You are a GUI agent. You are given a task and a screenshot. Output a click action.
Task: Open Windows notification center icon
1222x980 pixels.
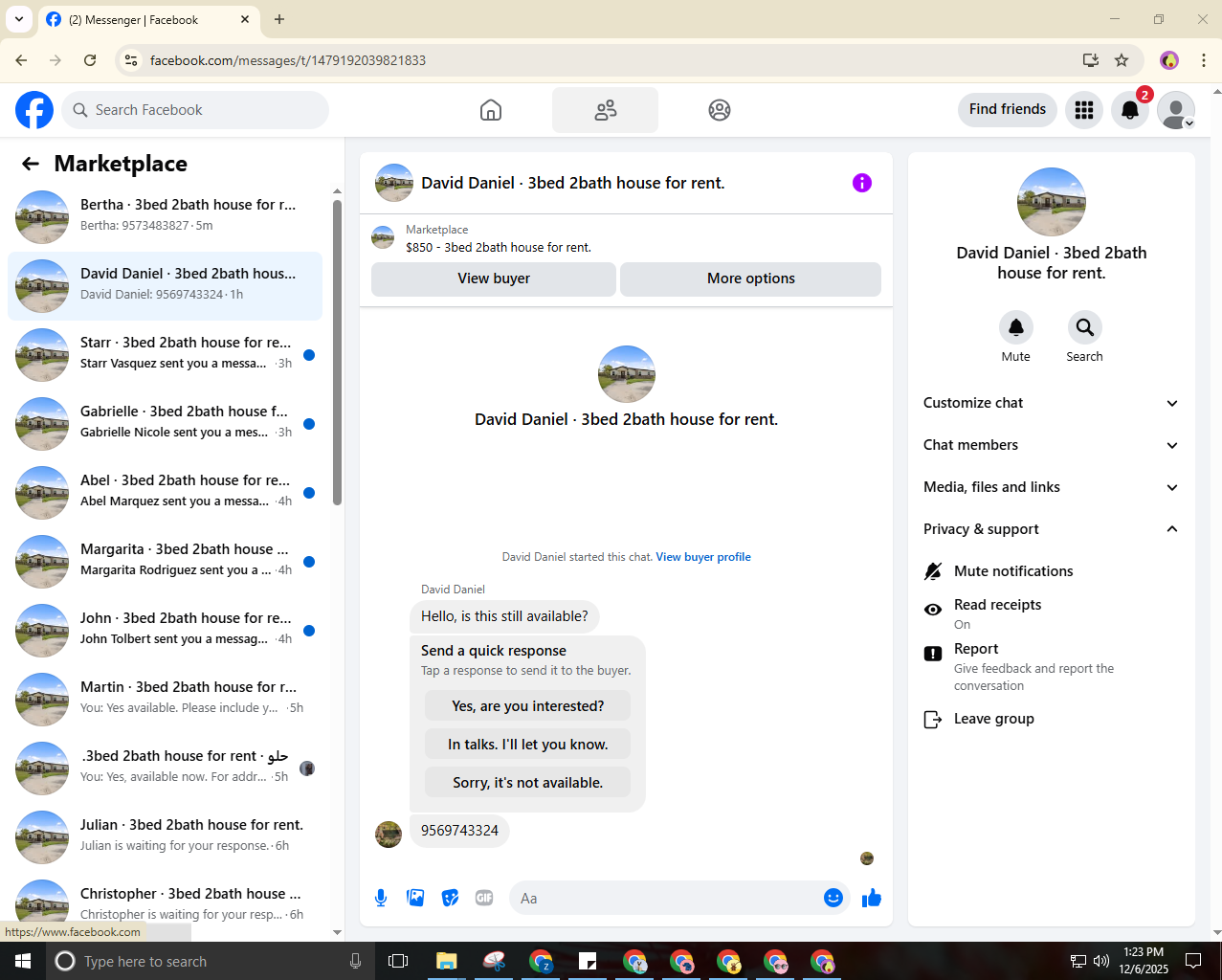pyautogui.click(x=1193, y=961)
